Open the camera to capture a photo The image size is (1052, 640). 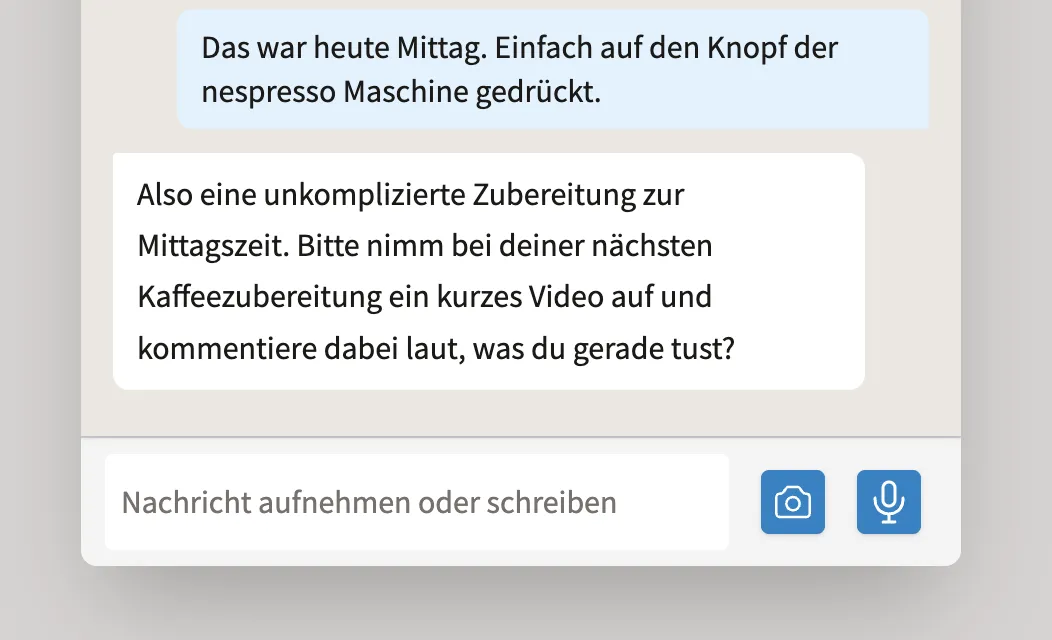pos(792,502)
